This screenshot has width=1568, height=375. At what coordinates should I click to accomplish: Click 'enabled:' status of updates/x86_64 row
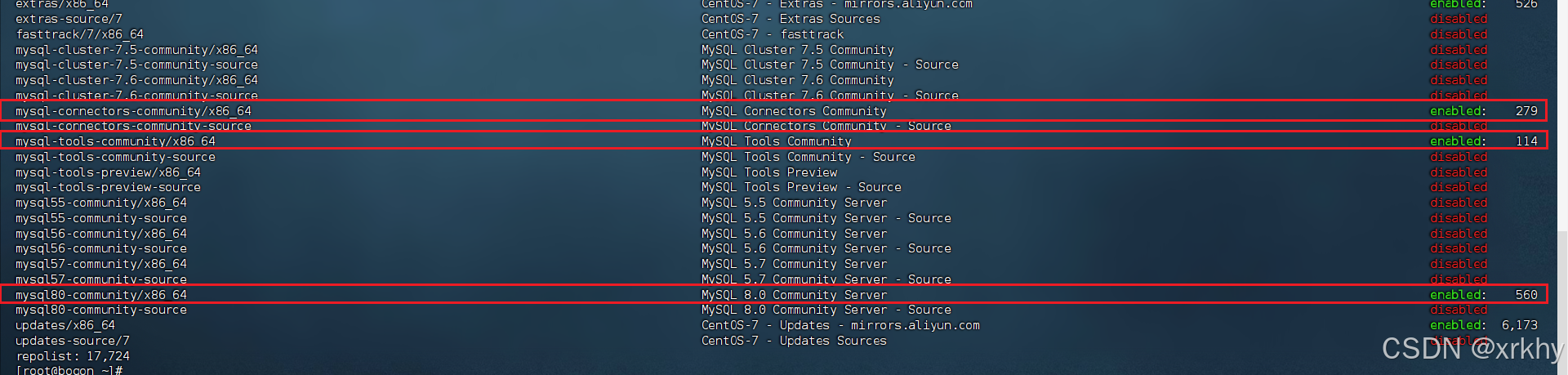tap(1458, 325)
